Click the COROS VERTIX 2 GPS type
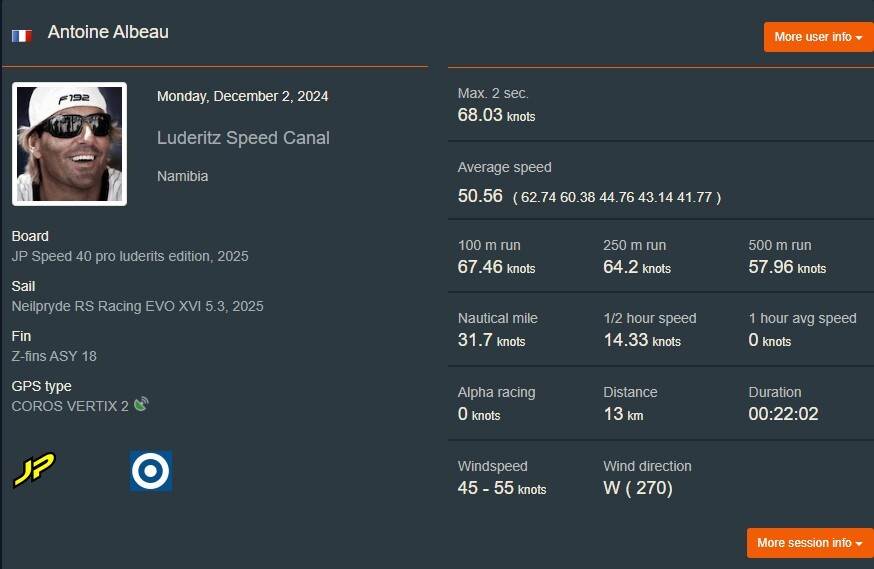Screen dimensions: 874x569 pyautogui.click(x=71, y=406)
